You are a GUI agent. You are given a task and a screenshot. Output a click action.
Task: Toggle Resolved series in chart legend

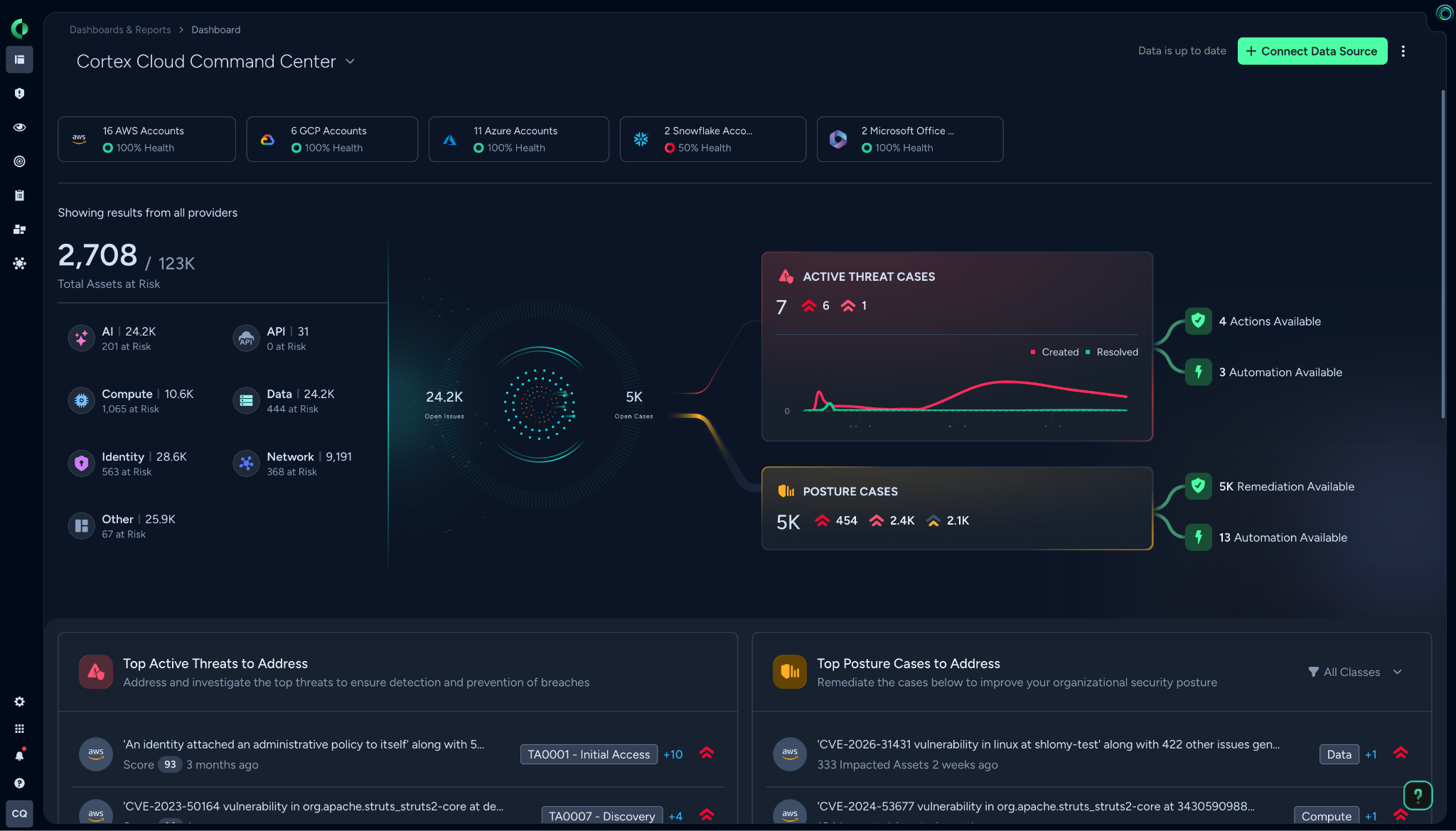(1112, 352)
